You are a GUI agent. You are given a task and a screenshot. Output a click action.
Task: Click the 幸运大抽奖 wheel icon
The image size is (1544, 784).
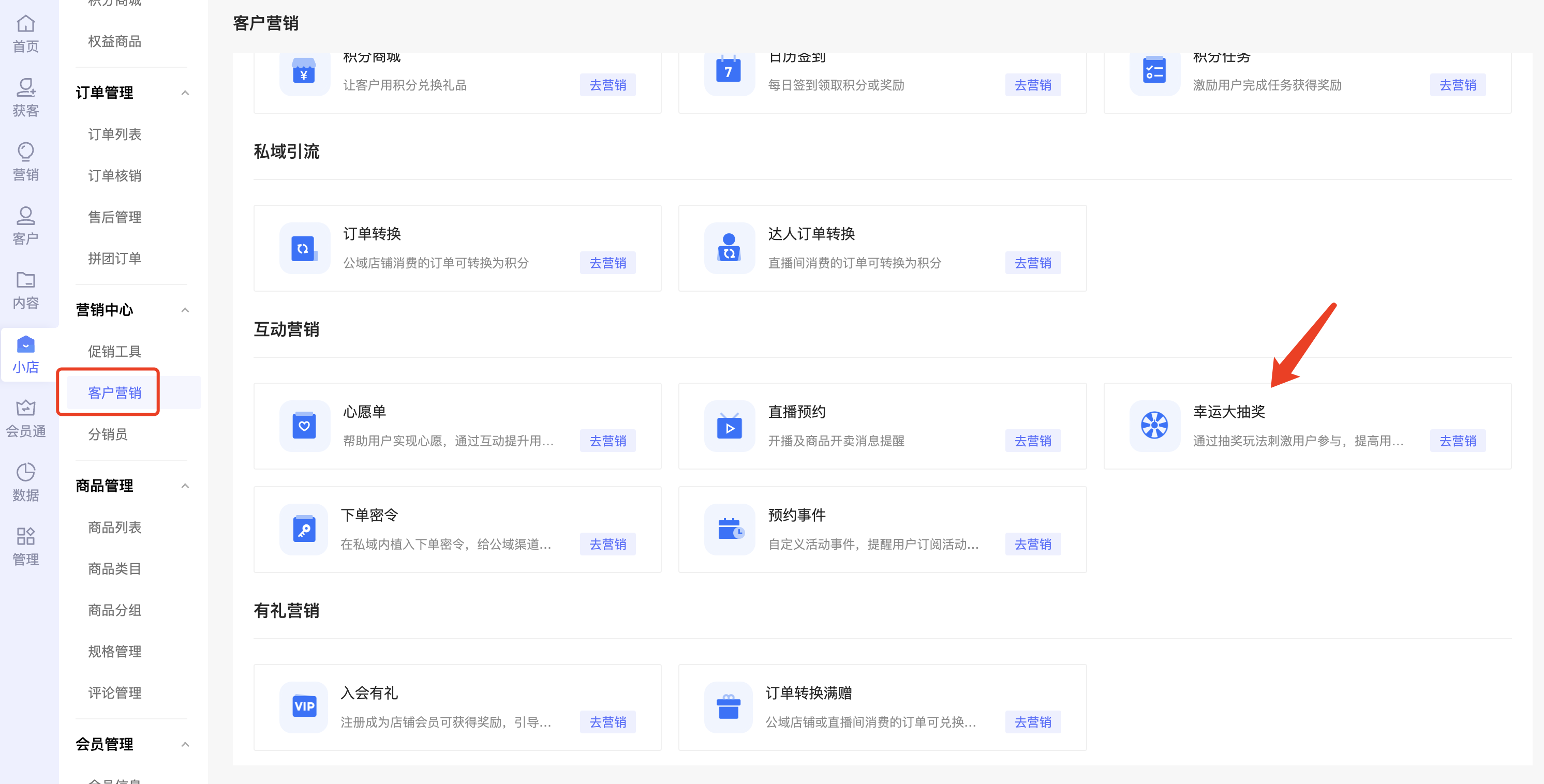[x=1155, y=426]
